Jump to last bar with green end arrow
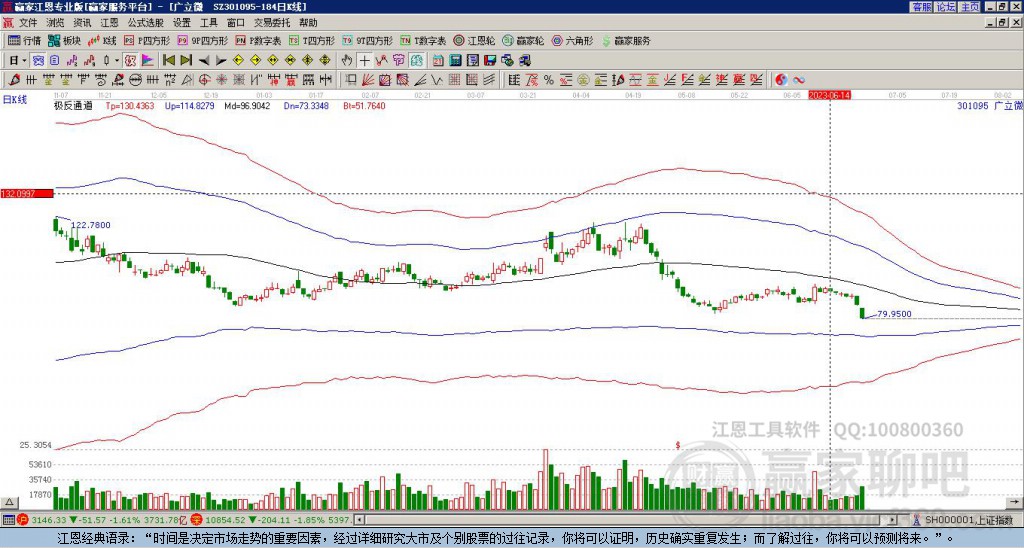1024x548 pixels. (x=186, y=61)
